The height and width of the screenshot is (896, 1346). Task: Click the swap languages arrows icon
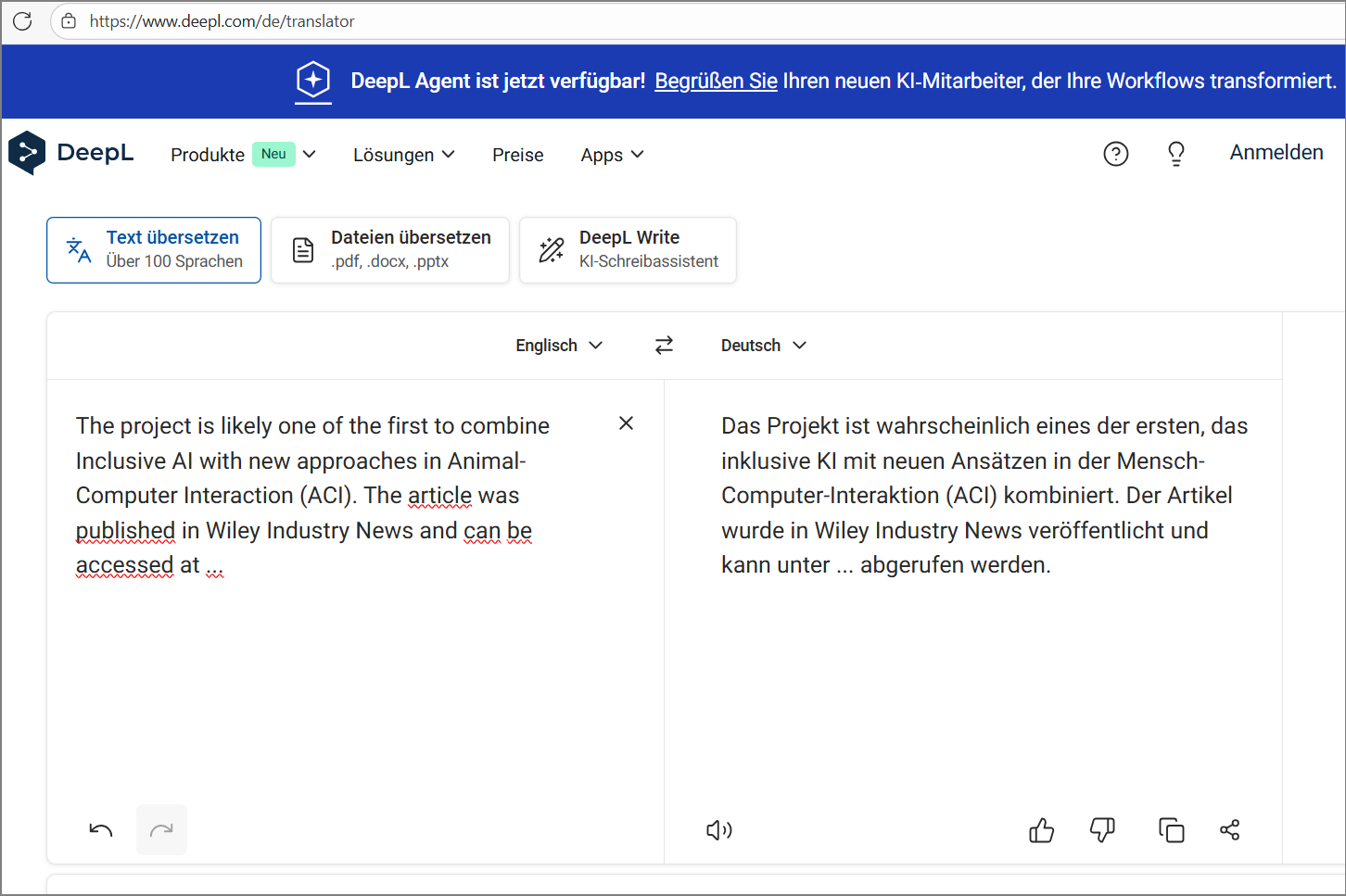pos(664,346)
